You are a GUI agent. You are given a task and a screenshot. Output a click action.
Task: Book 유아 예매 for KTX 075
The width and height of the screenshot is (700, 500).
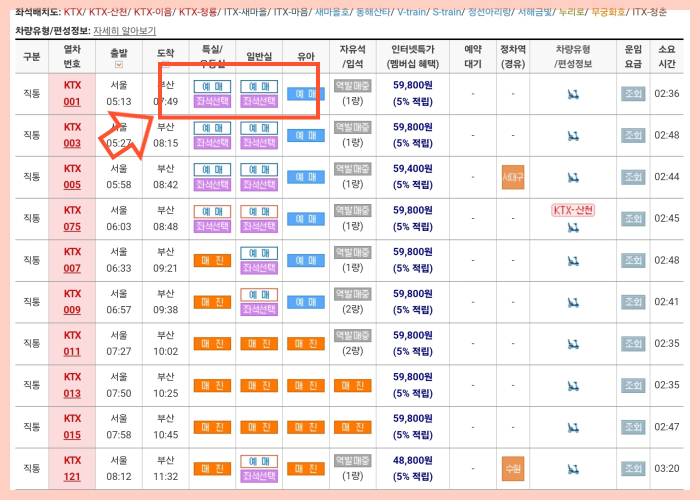point(306,219)
